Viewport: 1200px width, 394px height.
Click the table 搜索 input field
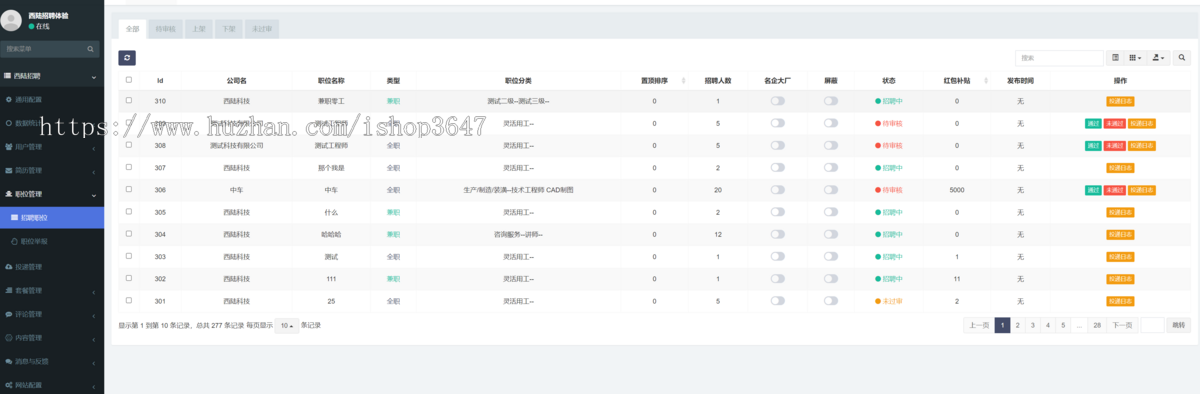[x=1060, y=58]
